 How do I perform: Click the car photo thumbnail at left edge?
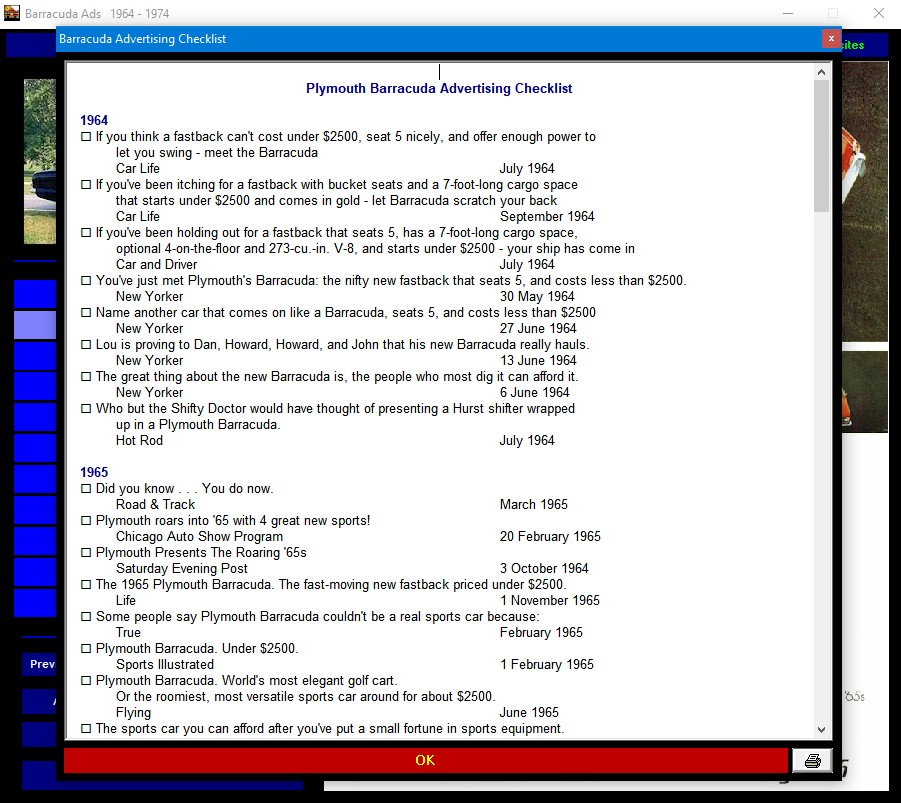40,162
